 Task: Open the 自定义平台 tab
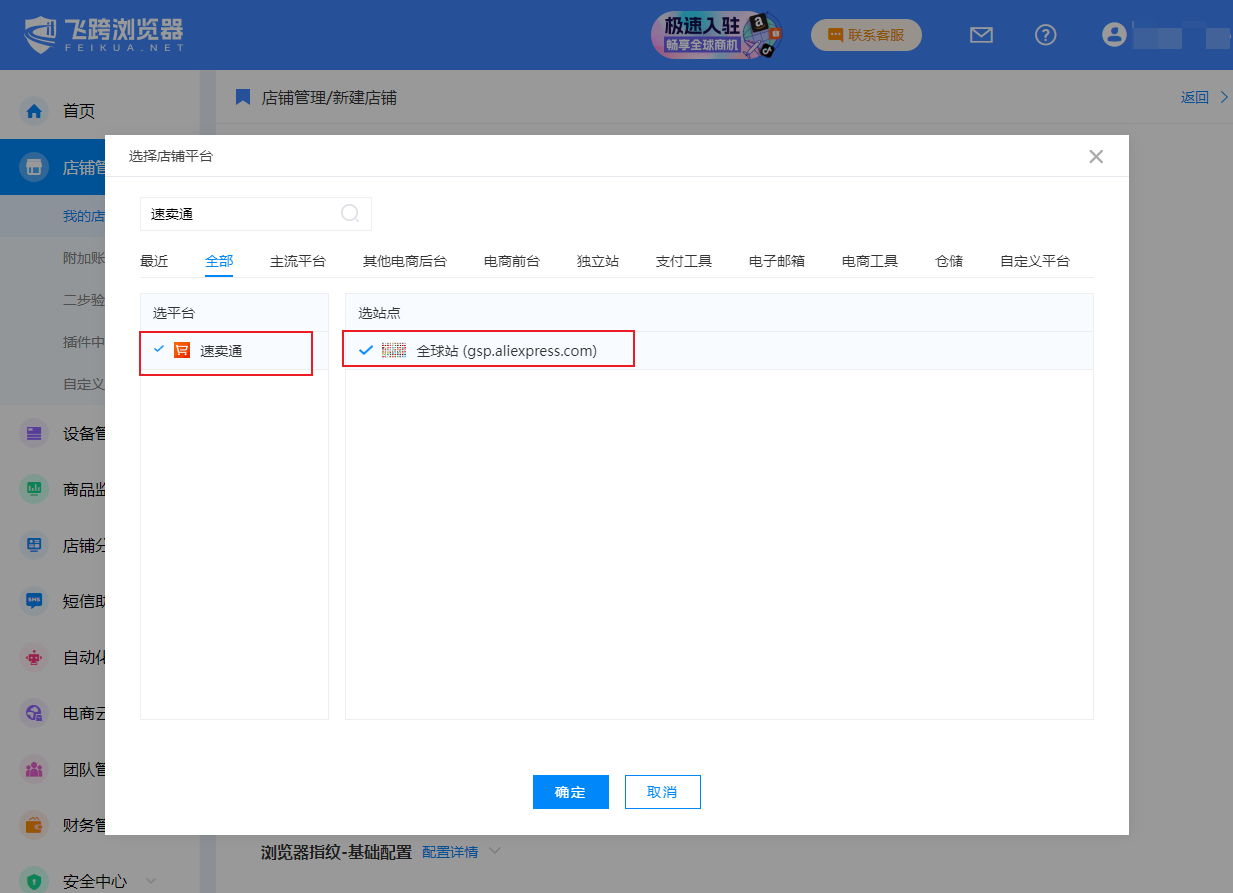1034,261
